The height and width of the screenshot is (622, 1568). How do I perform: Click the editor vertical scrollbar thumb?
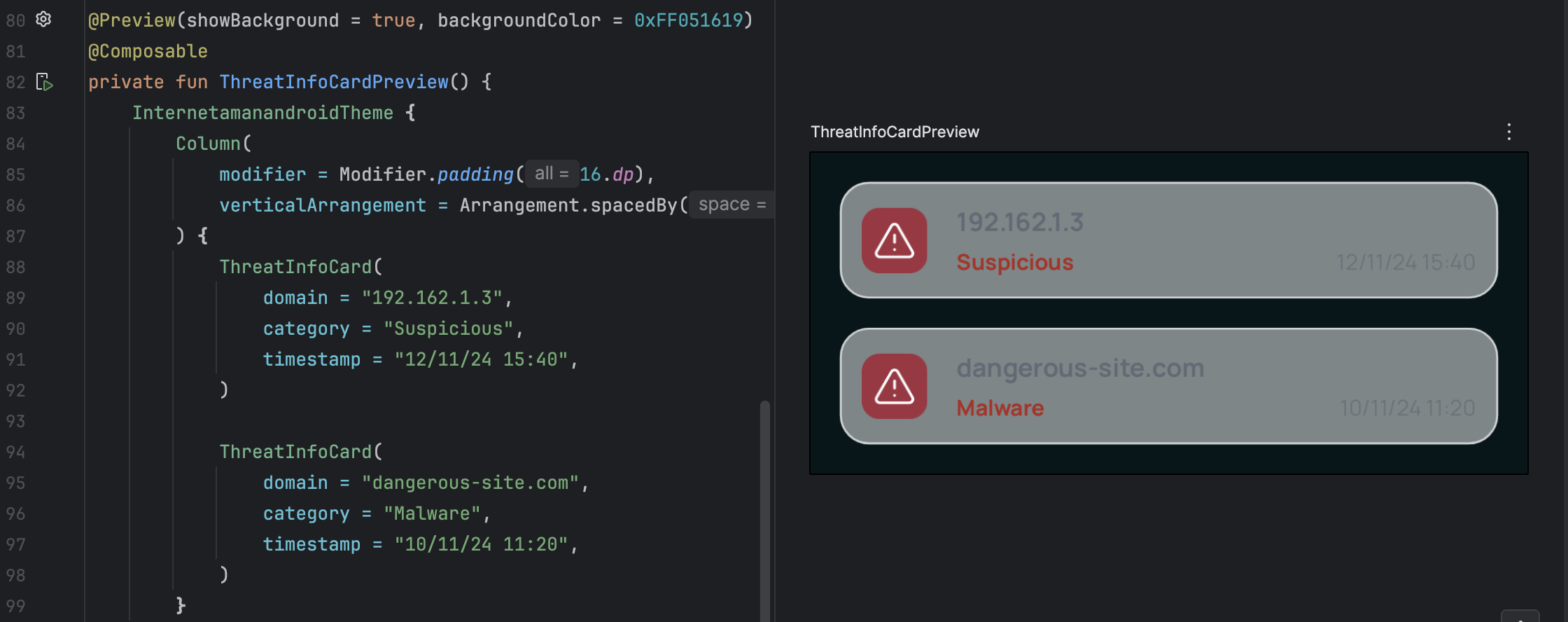[x=765, y=511]
